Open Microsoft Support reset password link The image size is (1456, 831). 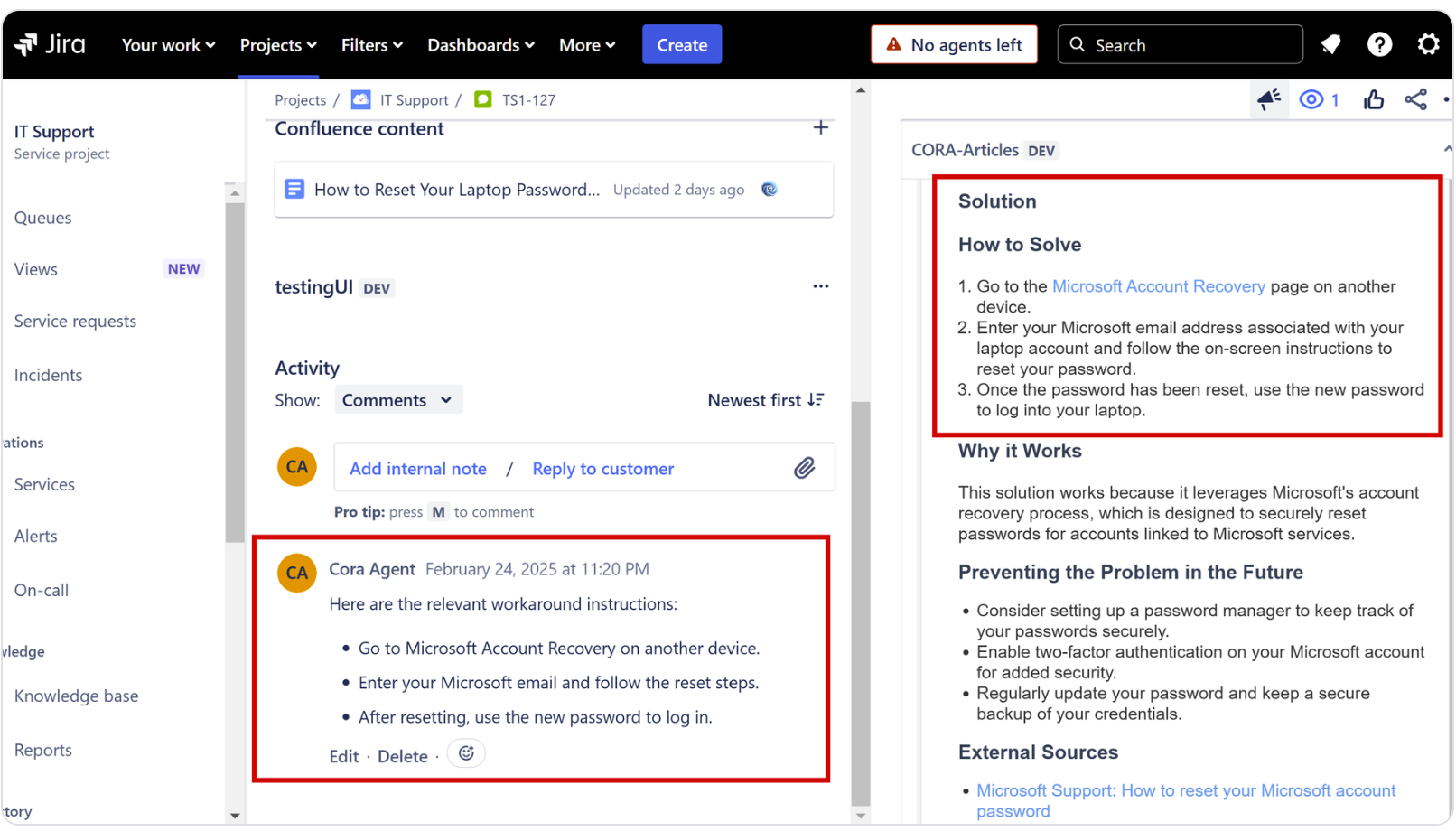click(x=1185, y=800)
